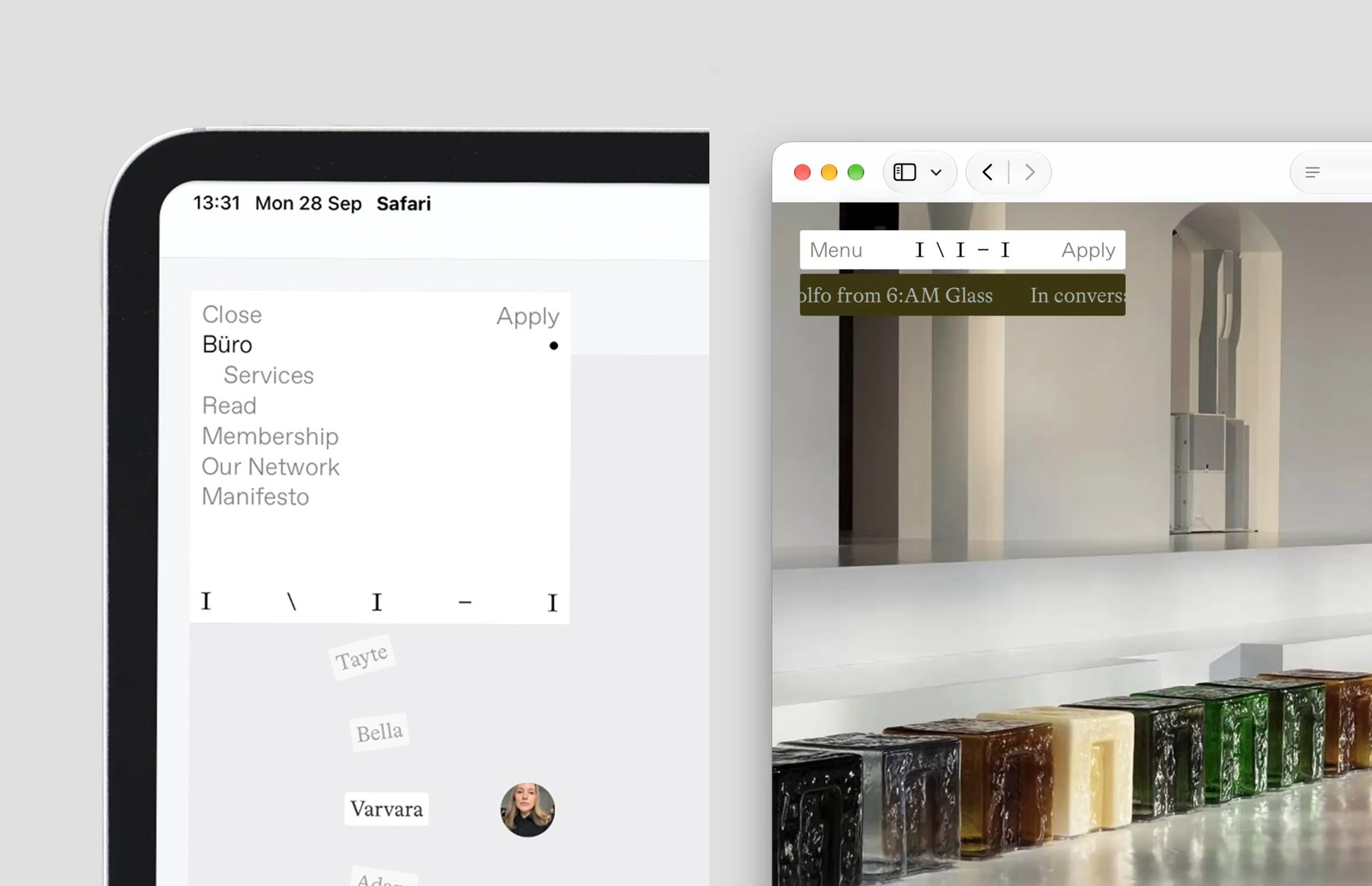Click Apply in the desktop site header
Screen dimensions: 1372x886
(1088, 251)
